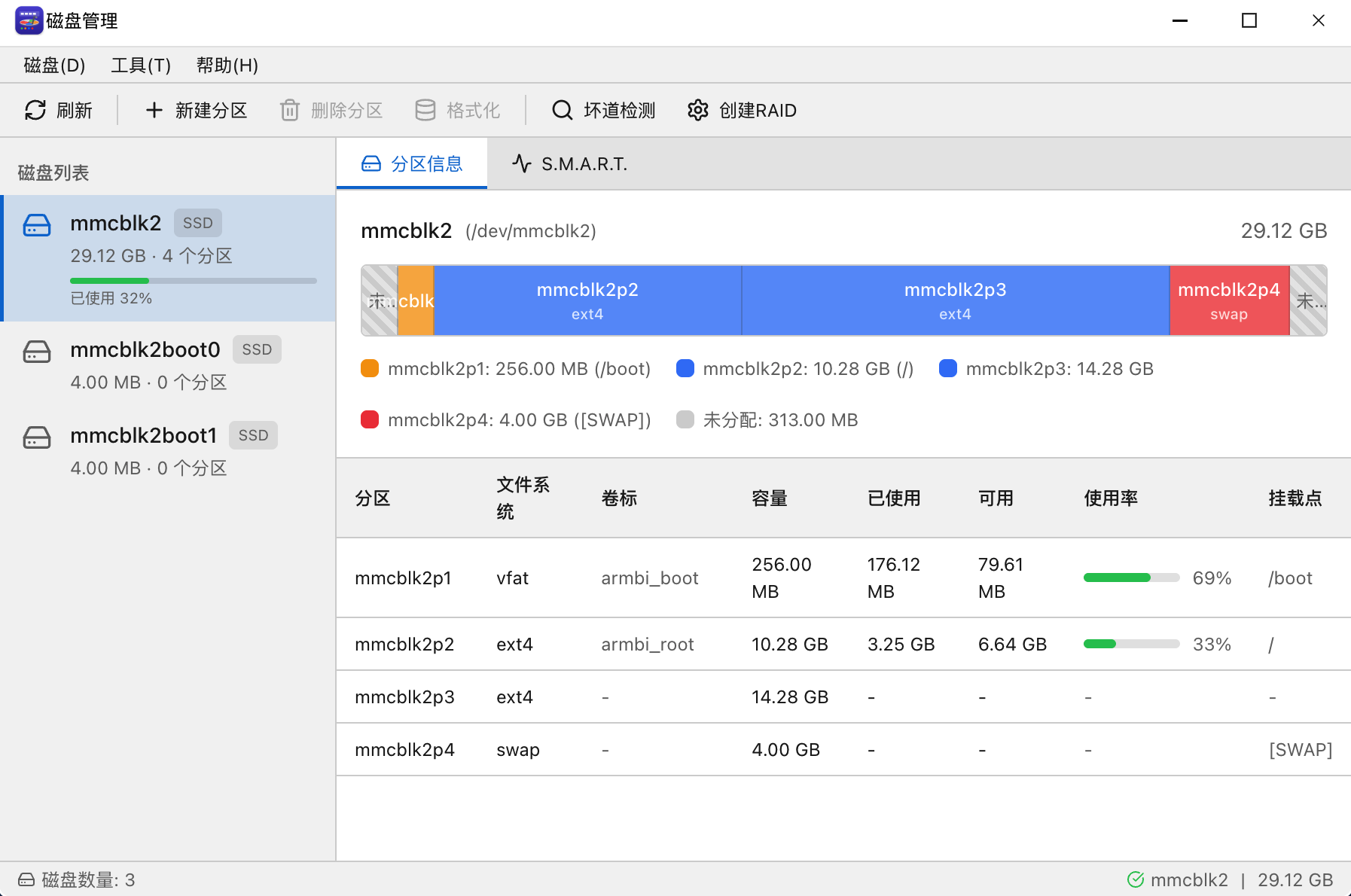Image resolution: width=1351 pixels, height=896 pixels.
Task: Click the [SWAP] mount point cell
Action: click(1301, 750)
